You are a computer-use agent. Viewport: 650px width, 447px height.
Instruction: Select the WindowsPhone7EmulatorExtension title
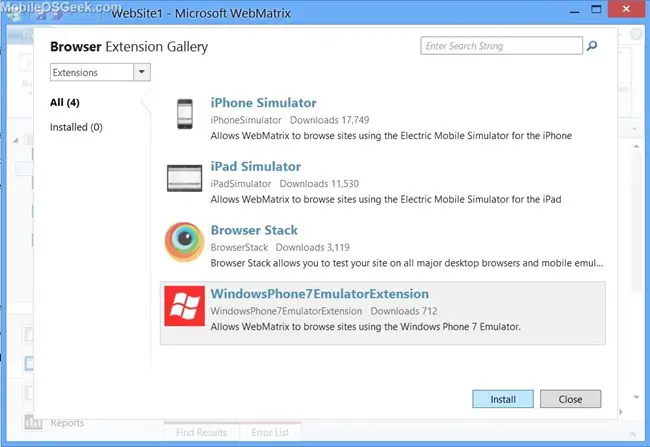pyautogui.click(x=320, y=294)
